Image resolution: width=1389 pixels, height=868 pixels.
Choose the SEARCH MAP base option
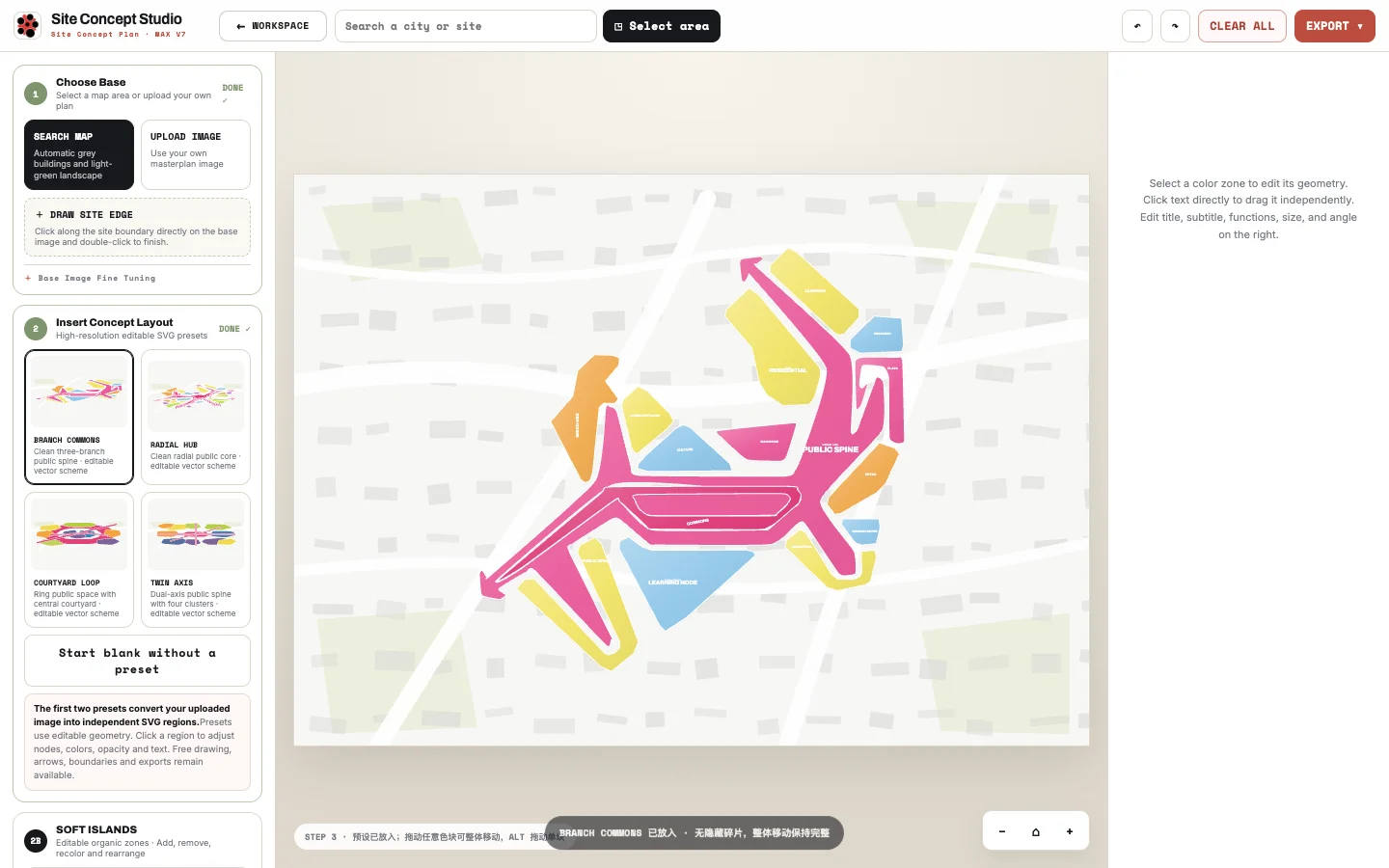(x=79, y=154)
